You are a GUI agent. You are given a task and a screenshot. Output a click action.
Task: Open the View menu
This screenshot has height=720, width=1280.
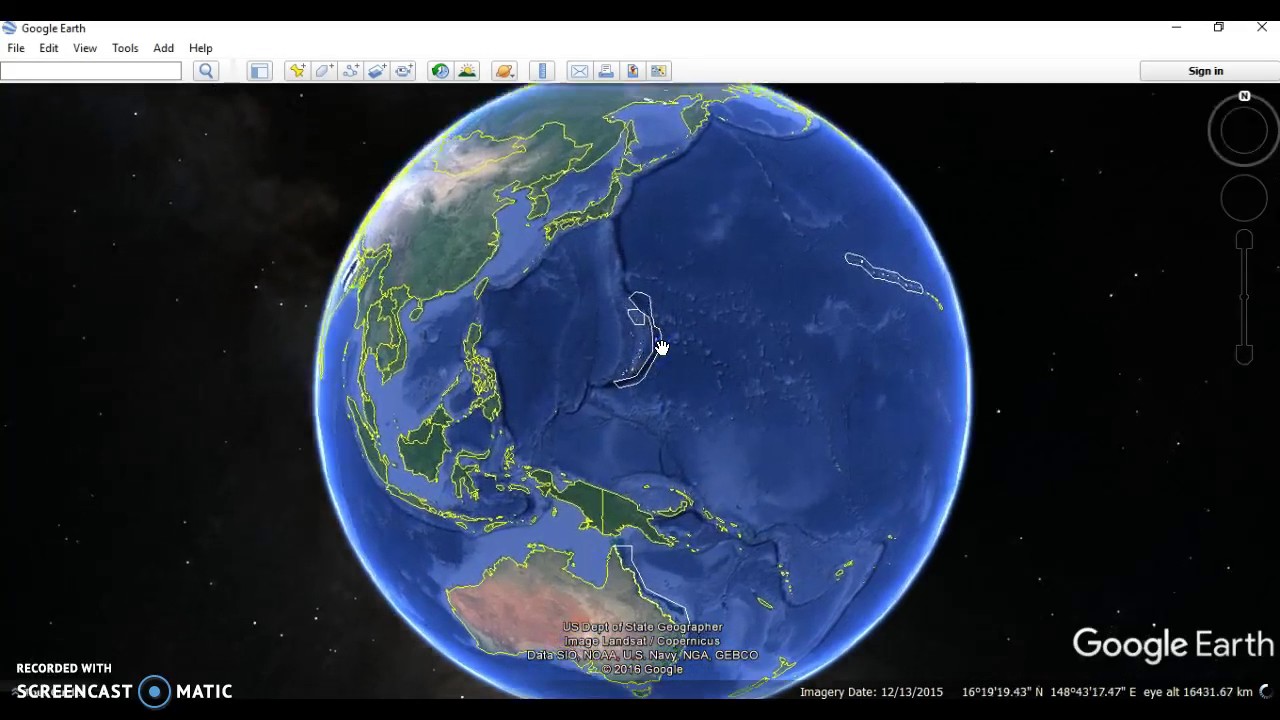click(85, 48)
